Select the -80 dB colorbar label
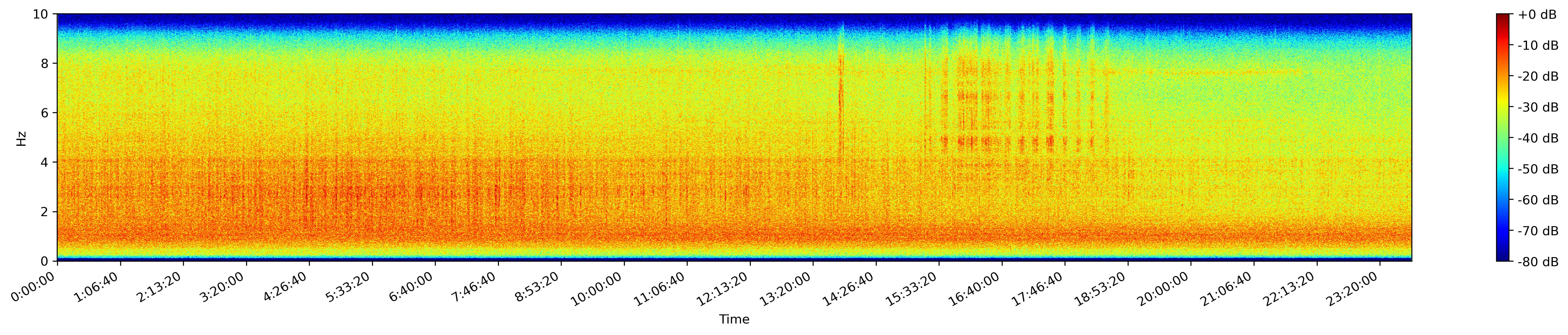 pyautogui.click(x=1538, y=262)
